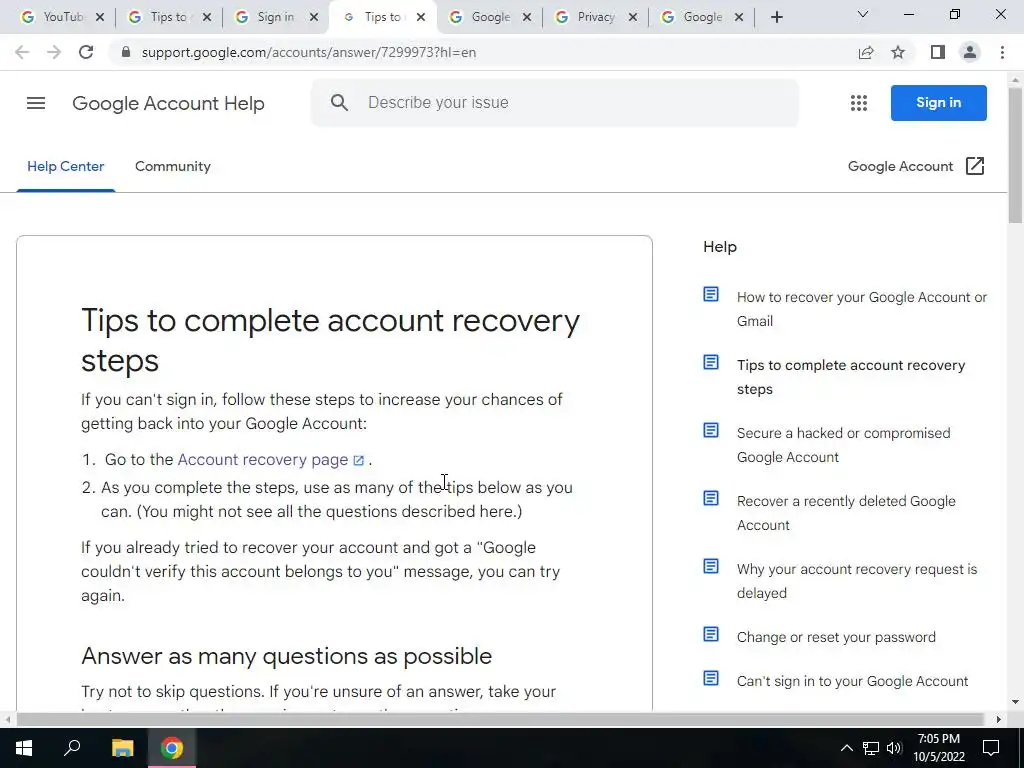Open Recover a recently deleted Google Account
1024x768 pixels.
tap(846, 513)
